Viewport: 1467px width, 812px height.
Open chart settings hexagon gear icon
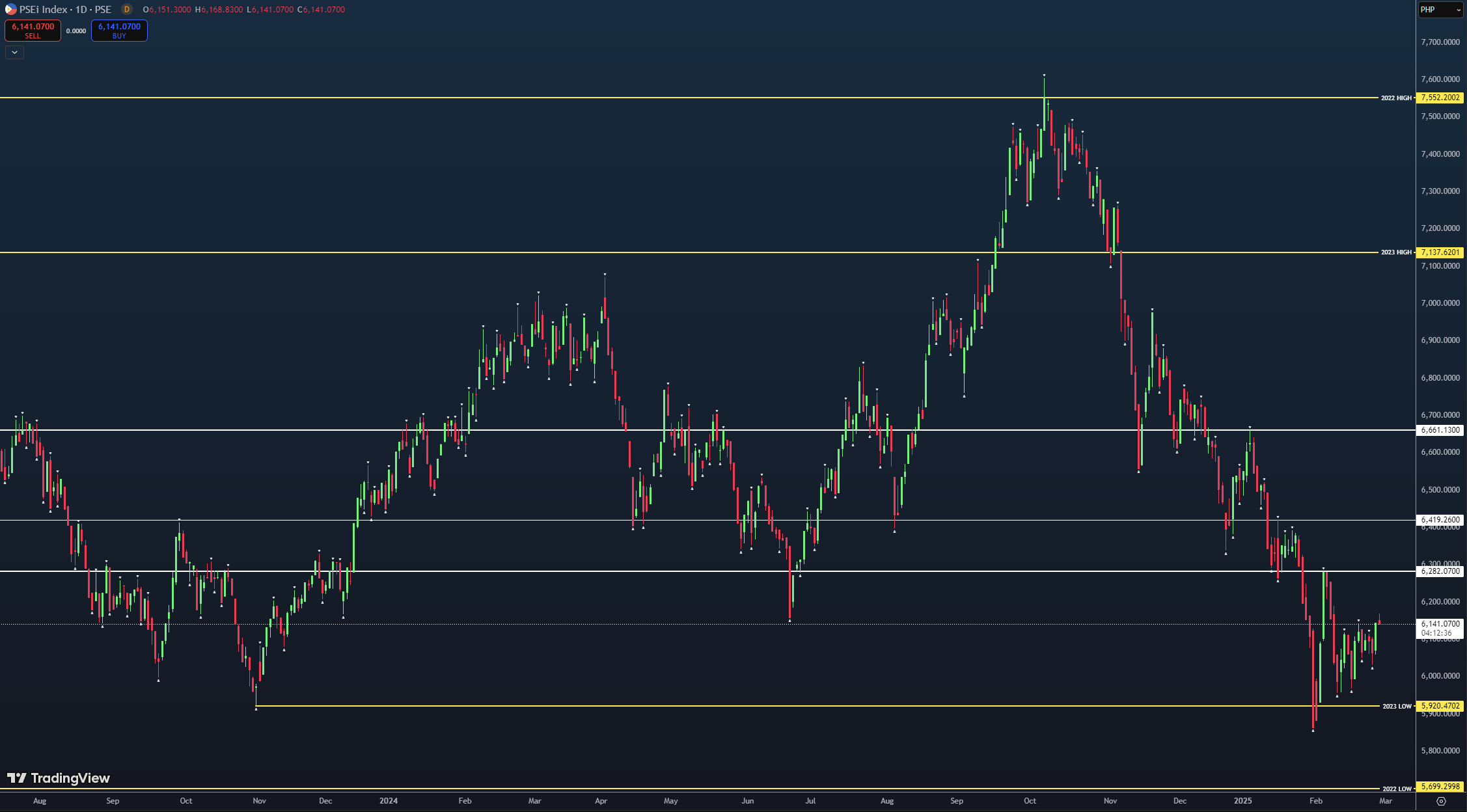tap(1441, 801)
